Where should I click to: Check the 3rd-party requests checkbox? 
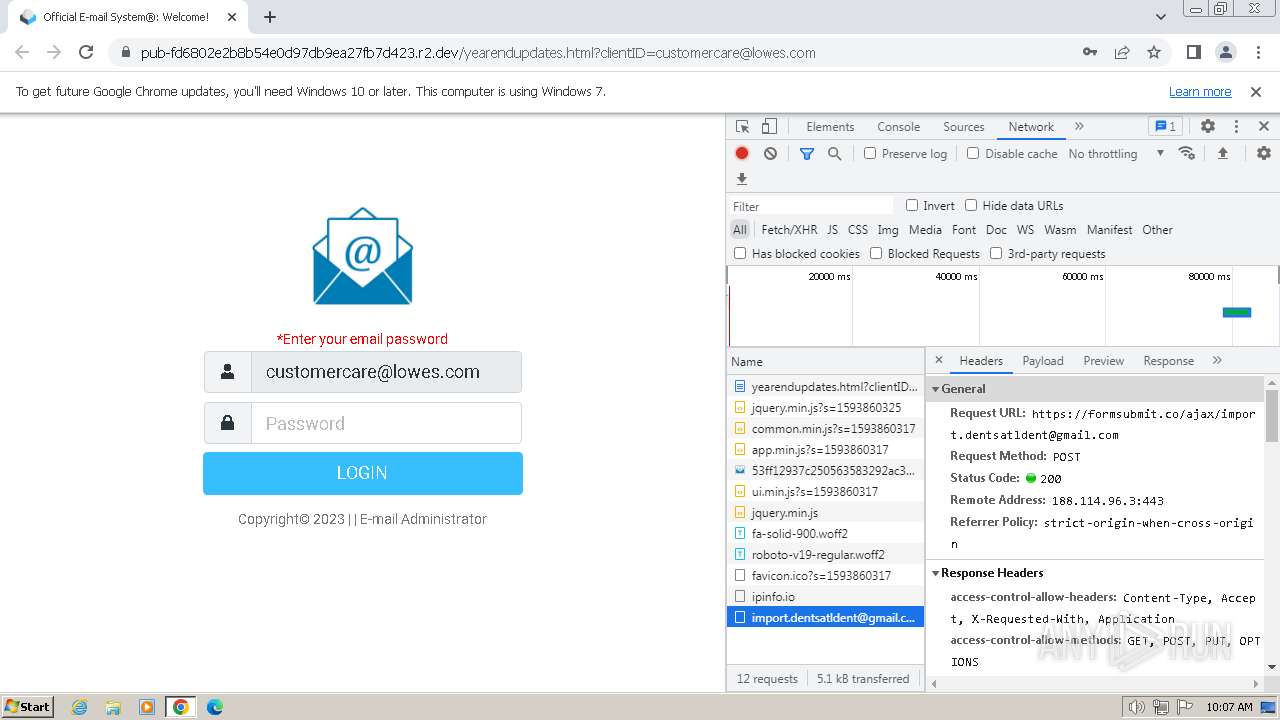tap(996, 253)
